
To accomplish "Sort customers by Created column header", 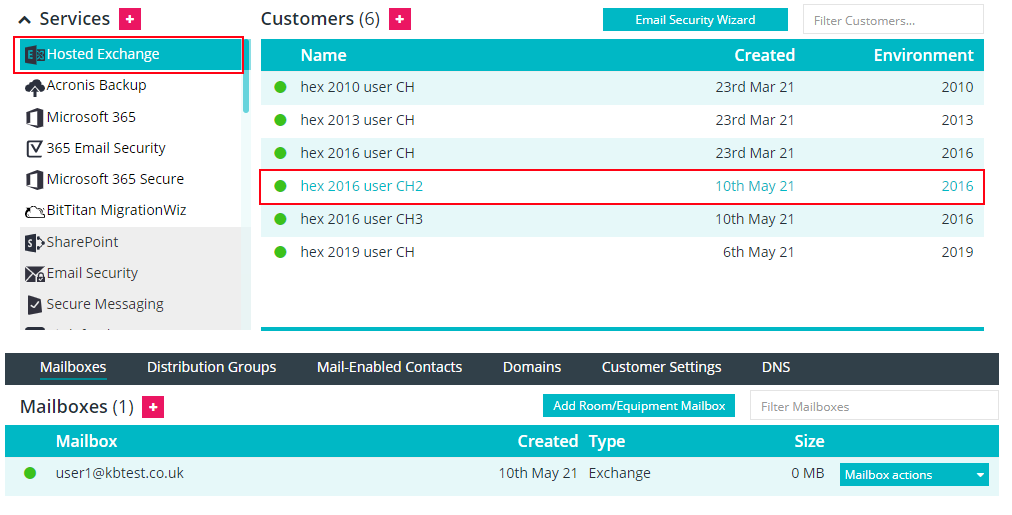I will coord(764,56).
